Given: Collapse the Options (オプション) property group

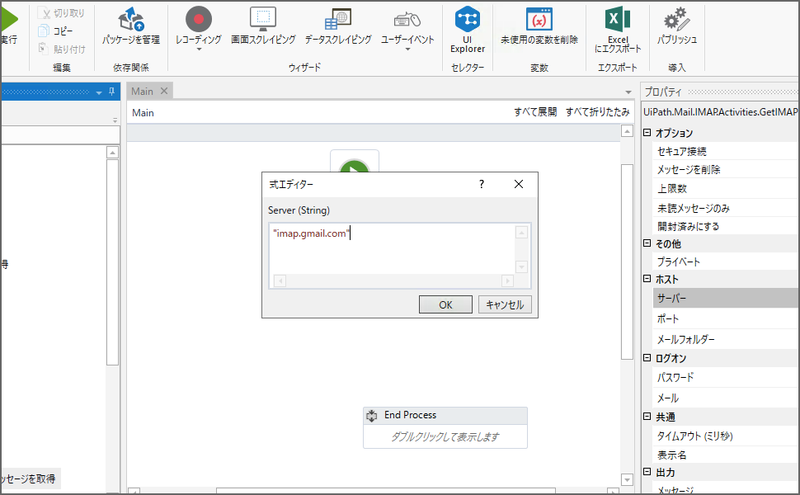Looking at the screenshot, I should pos(647,133).
